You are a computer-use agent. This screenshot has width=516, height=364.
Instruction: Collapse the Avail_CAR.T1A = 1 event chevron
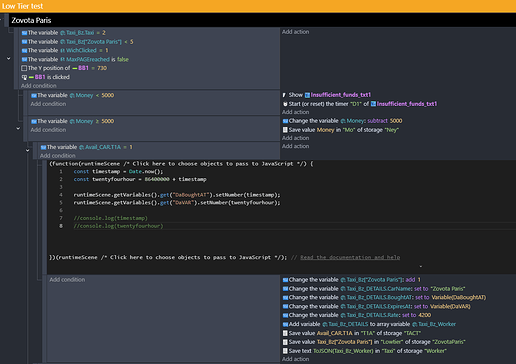coord(28,151)
